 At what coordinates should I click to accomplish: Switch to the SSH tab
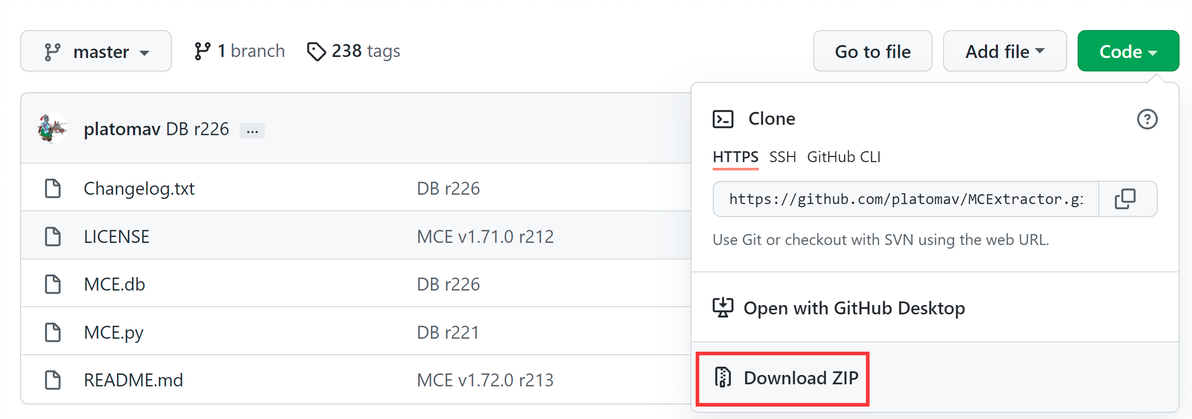click(783, 157)
